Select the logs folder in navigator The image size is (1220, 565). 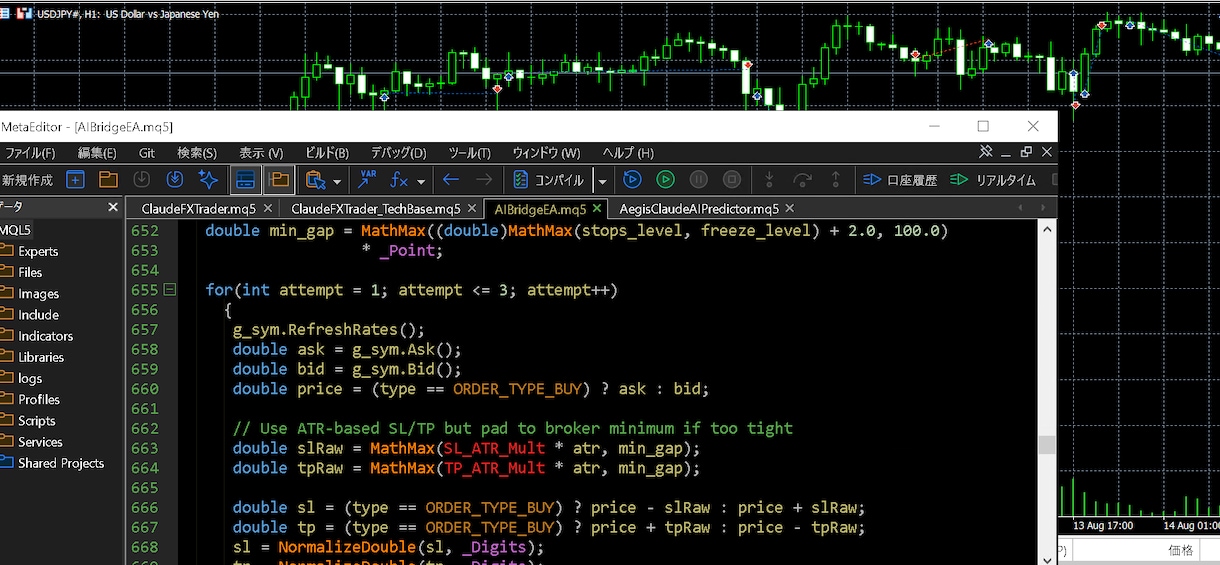[30, 378]
